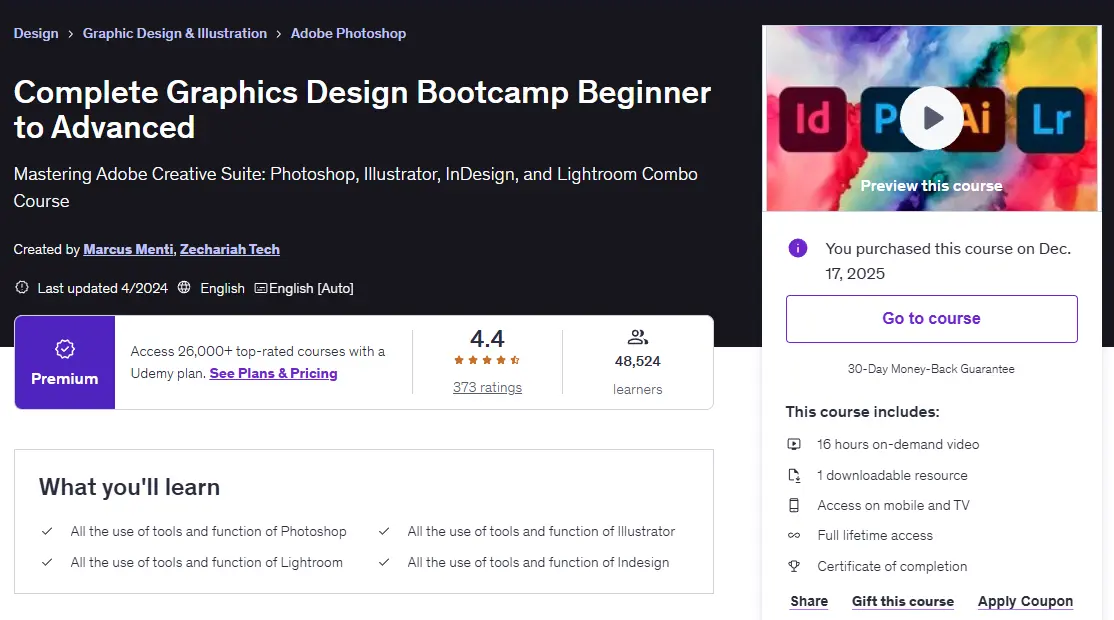1114x620 pixels.
Task: Click the 4.4 rating score
Action: click(x=487, y=338)
